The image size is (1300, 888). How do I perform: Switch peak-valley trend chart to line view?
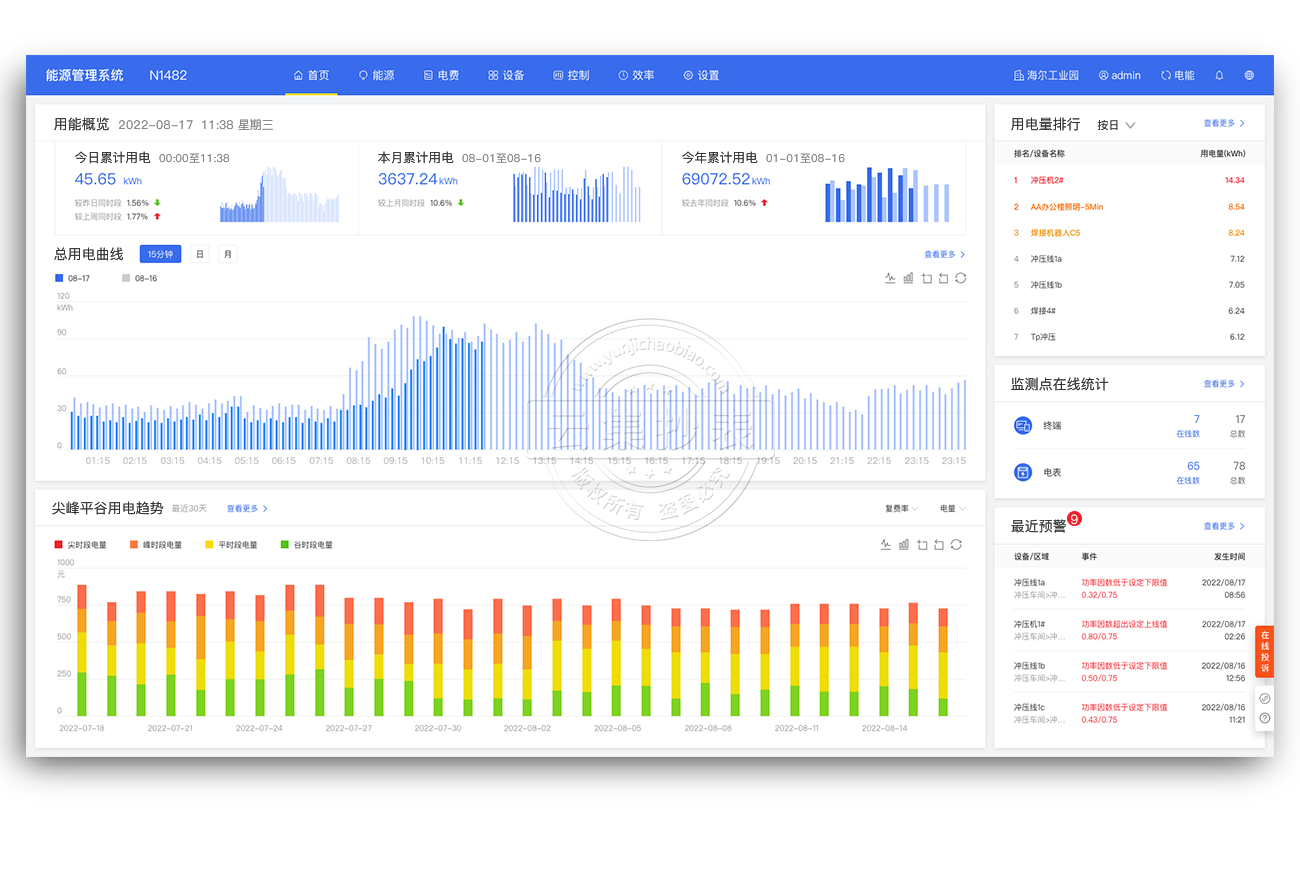tap(885, 544)
